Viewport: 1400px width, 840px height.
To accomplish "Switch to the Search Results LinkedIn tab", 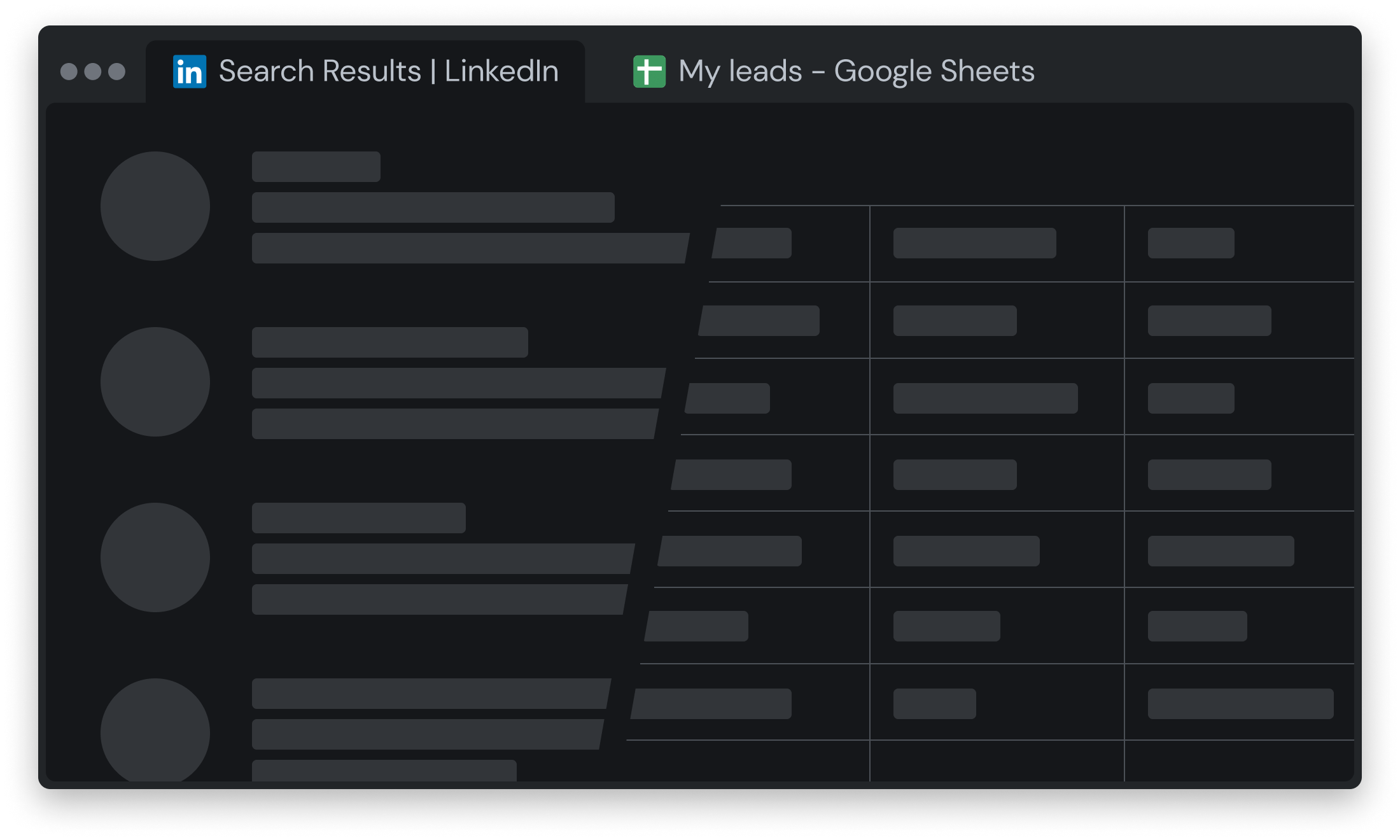I will pyautogui.click(x=388, y=71).
